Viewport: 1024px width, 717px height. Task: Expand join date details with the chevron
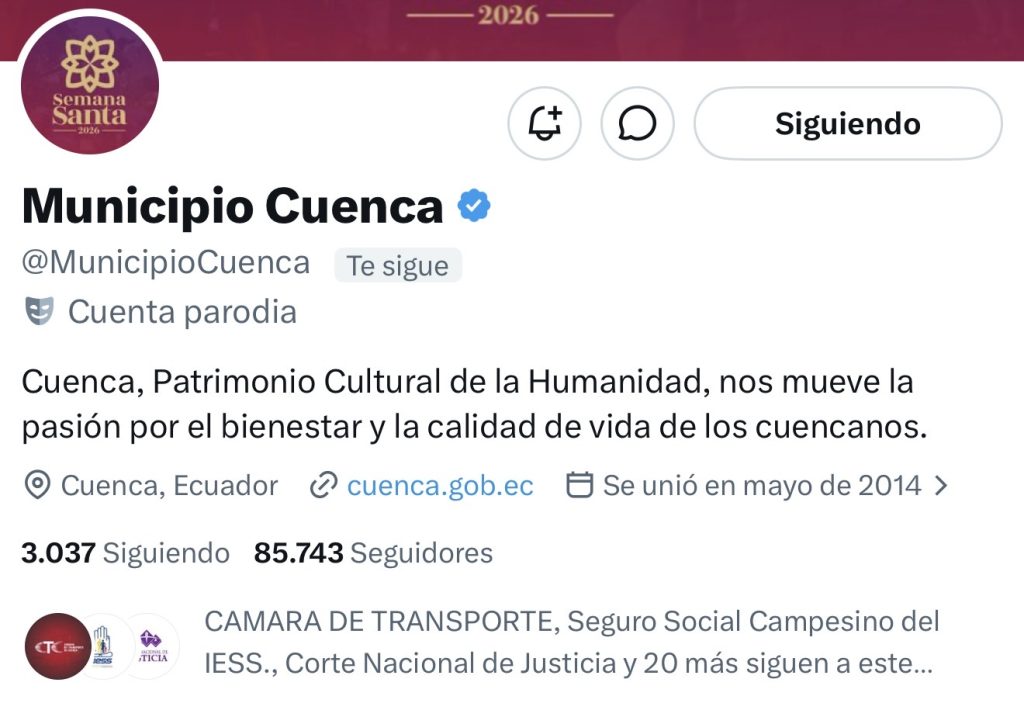point(941,485)
